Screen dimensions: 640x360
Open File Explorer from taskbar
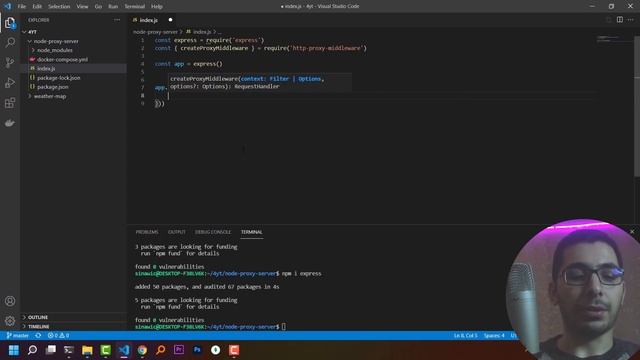pos(87,350)
